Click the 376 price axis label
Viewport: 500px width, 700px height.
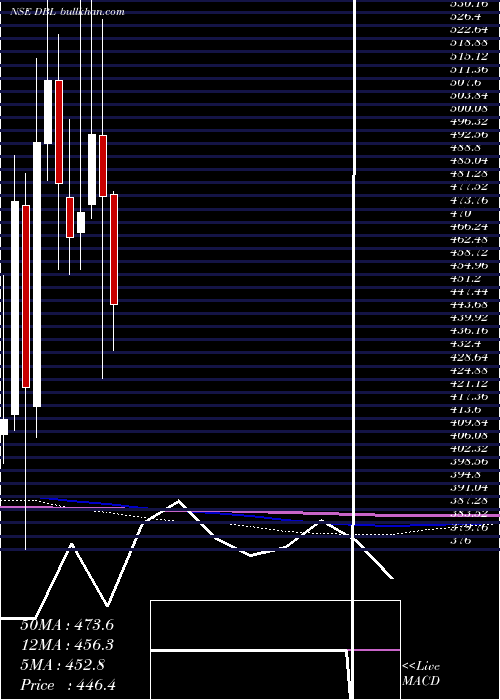pos(462,541)
